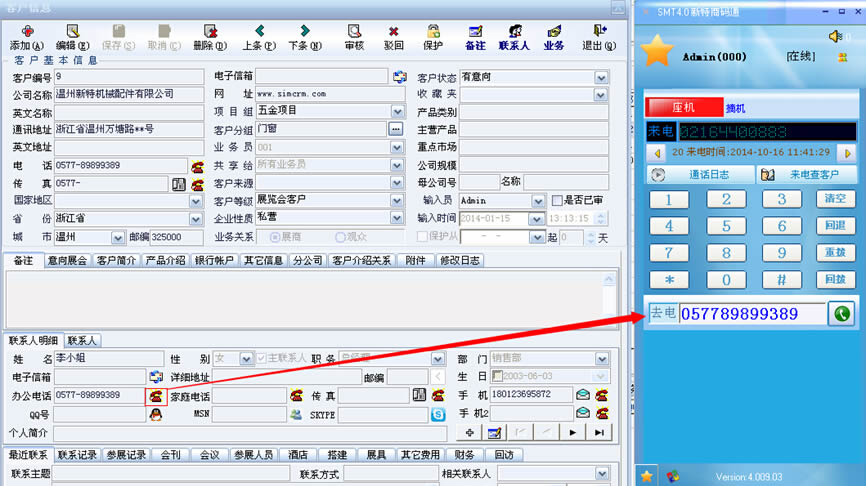Open the 项目组 dropdown list

pyautogui.click(x=396, y=111)
